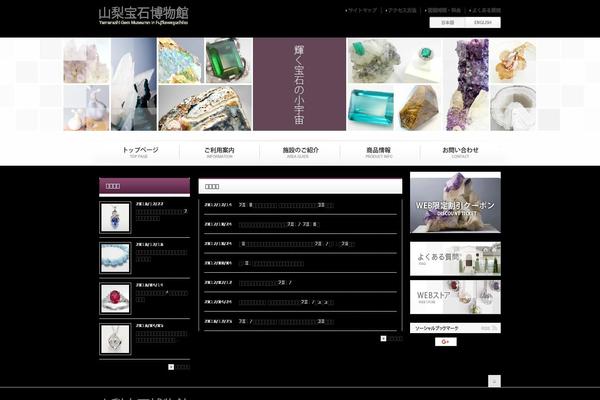This screenshot has width=600, height=400.
Task: Open the よくある質問 link in top header
Action: click(x=486, y=10)
